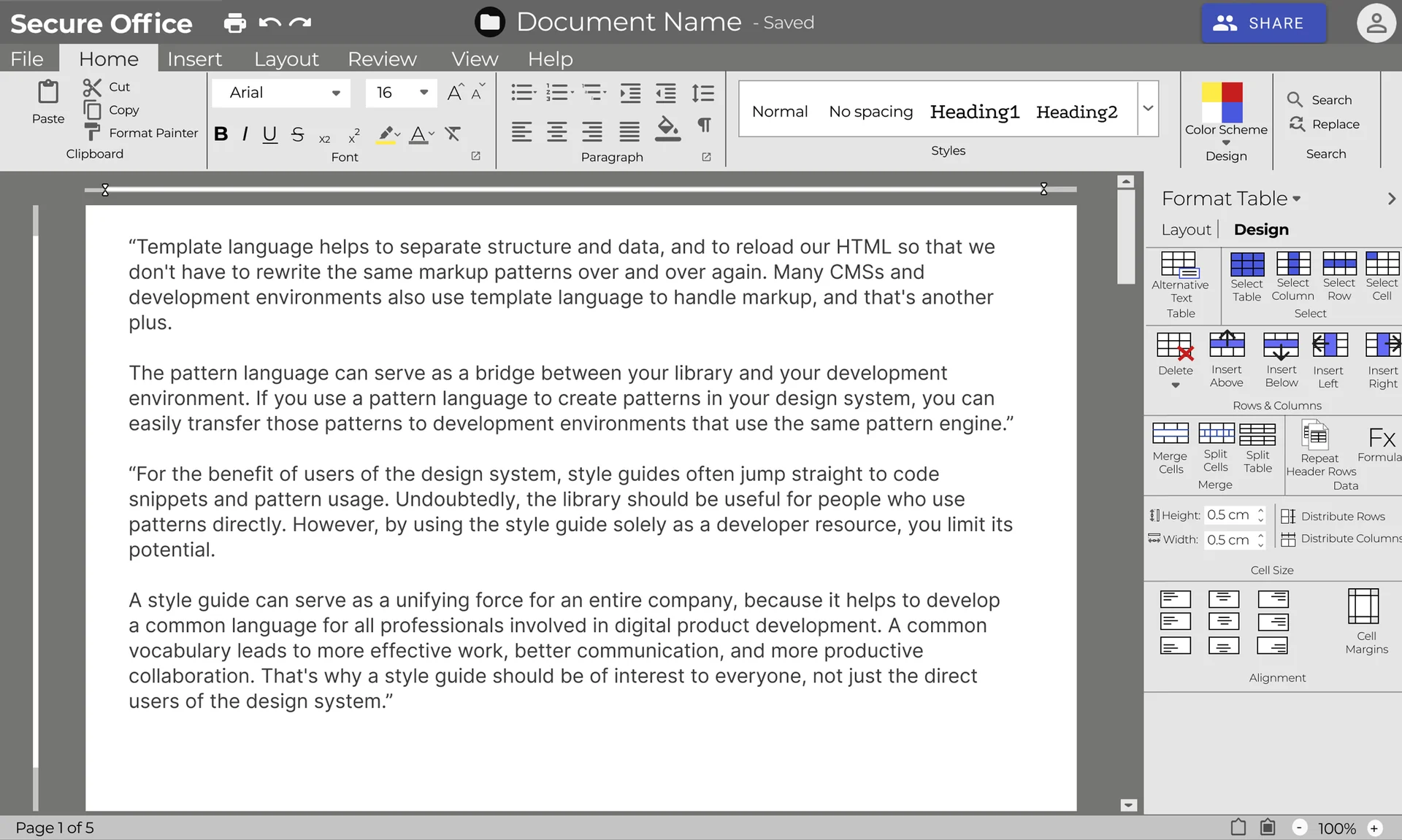Align text right in paragraph group

592,131
